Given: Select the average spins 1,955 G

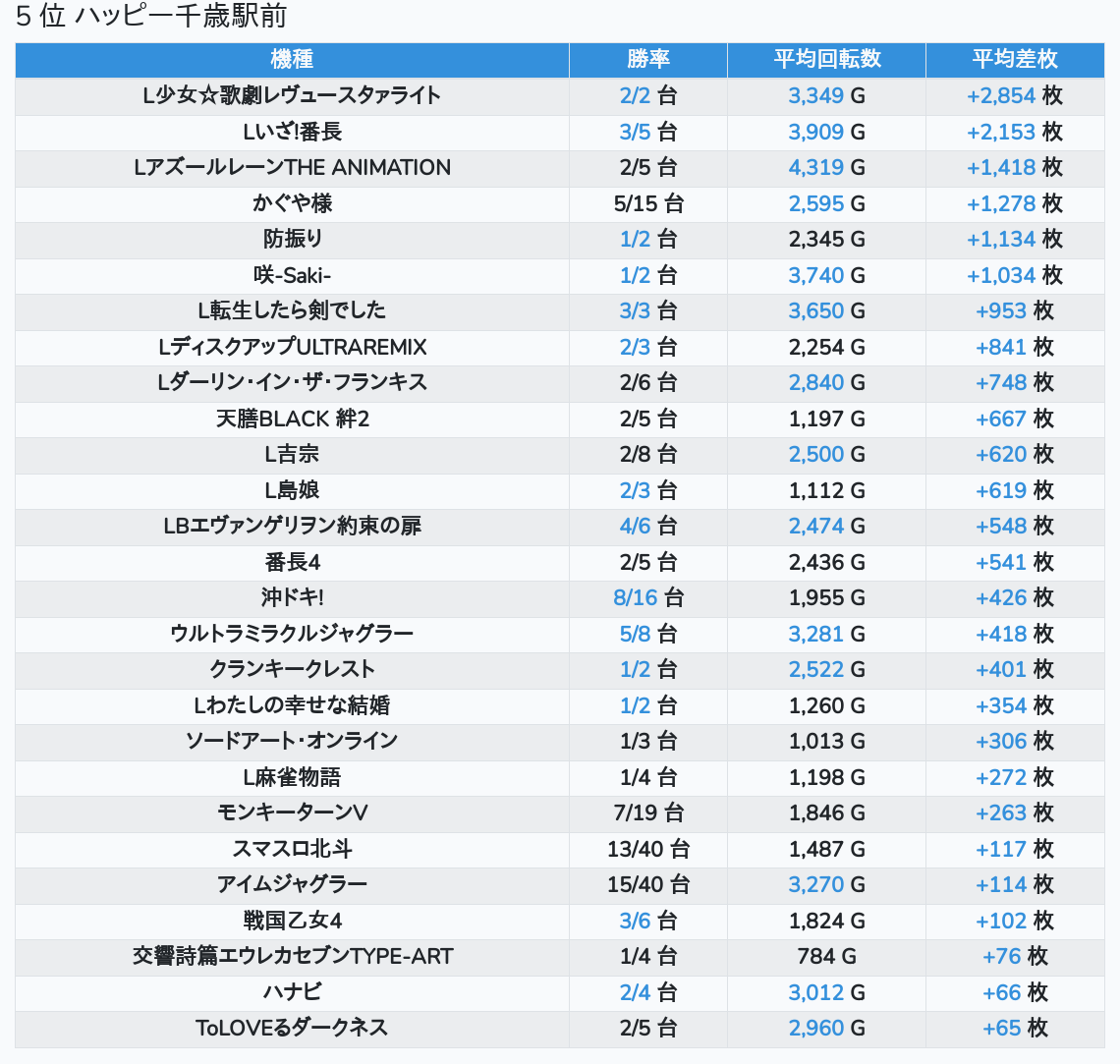Looking at the screenshot, I should point(826,598).
